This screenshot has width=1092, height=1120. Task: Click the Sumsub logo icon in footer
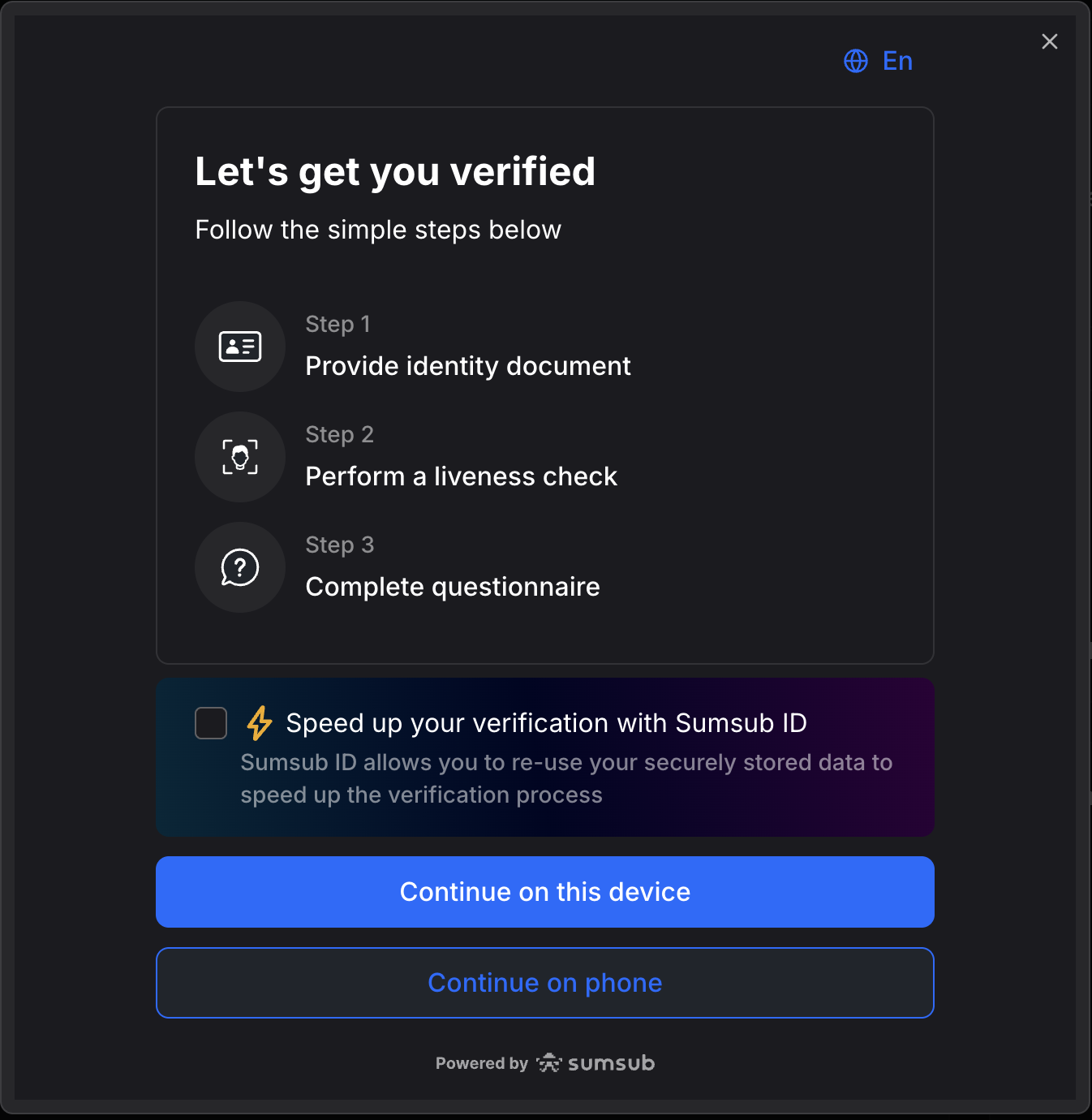pyautogui.click(x=549, y=1062)
